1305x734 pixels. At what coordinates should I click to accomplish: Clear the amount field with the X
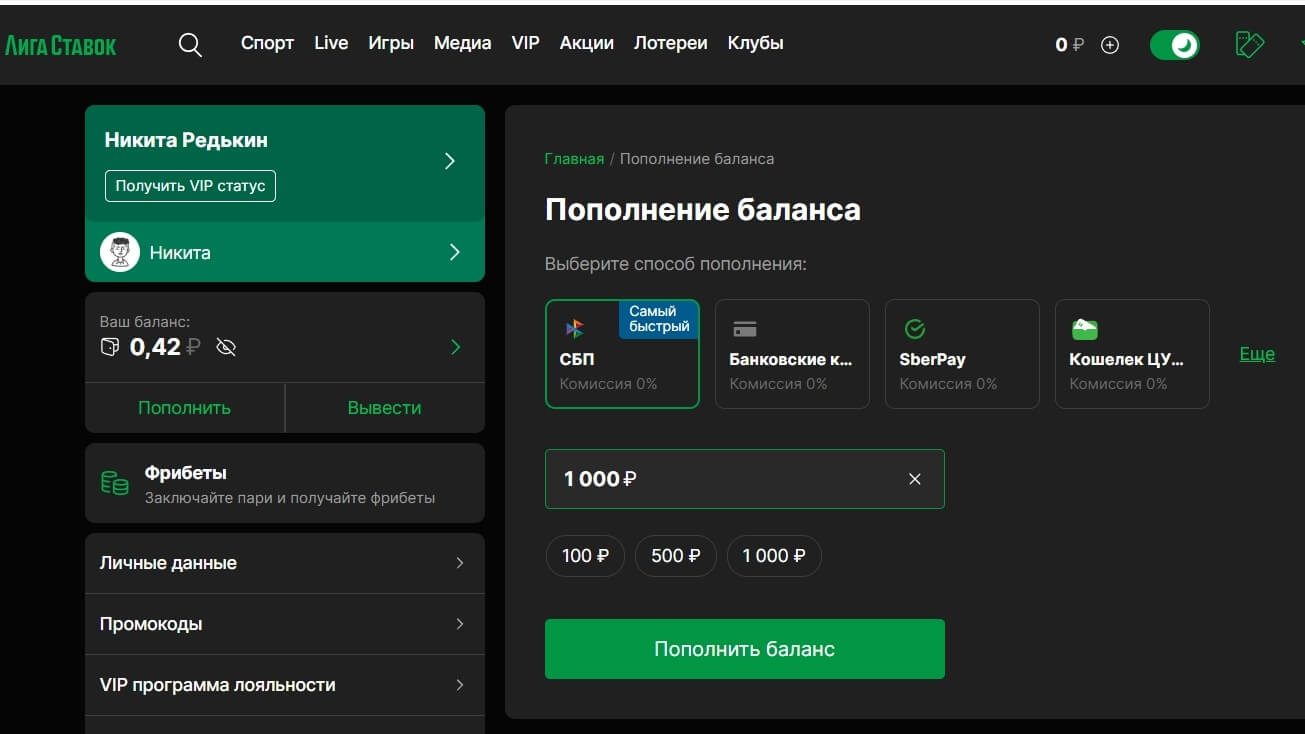point(914,479)
